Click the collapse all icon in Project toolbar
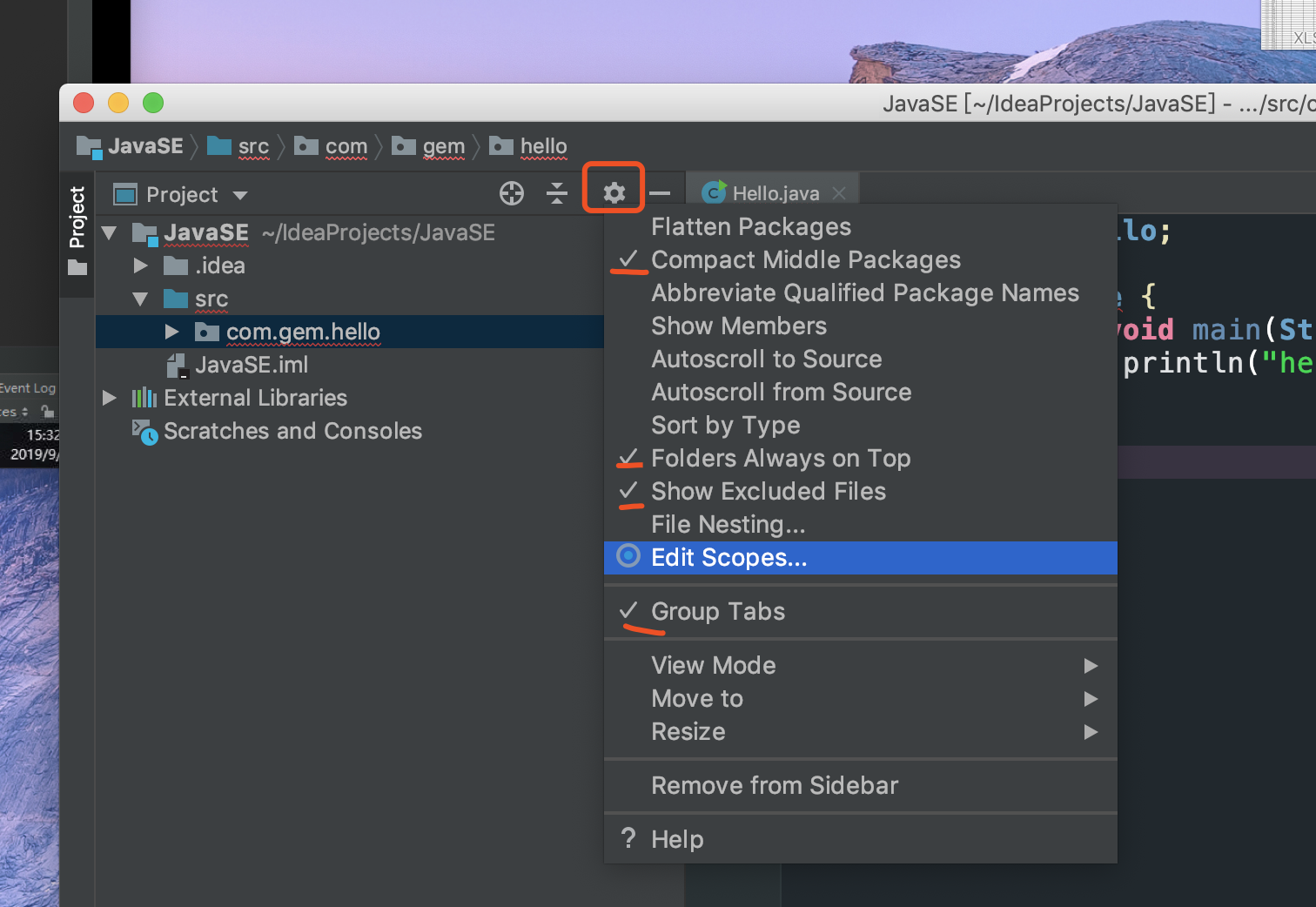This screenshot has width=1316, height=907. pyautogui.click(x=557, y=193)
